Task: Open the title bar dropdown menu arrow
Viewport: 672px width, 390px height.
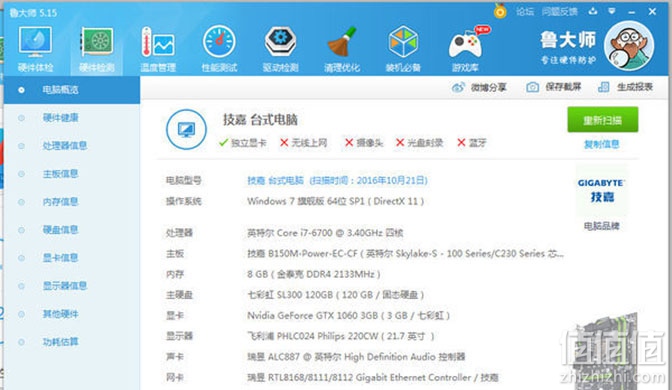Action: [x=612, y=12]
